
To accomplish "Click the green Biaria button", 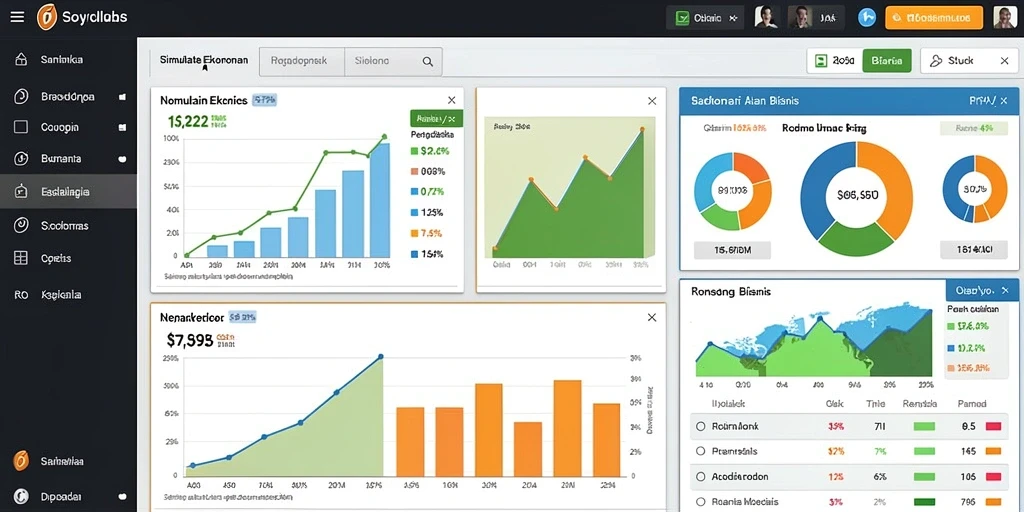I will 887,61.
